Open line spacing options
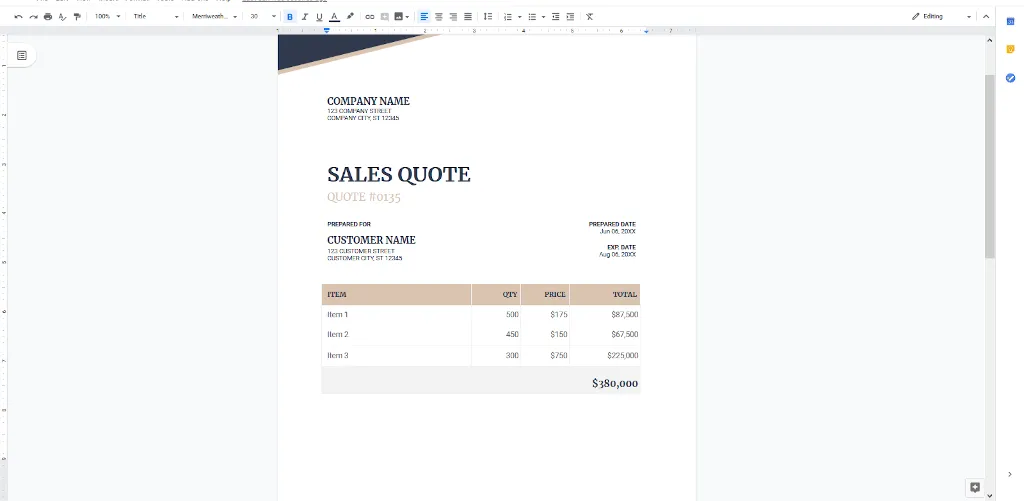Screen dimensions: 1024x501 [x=488, y=16]
